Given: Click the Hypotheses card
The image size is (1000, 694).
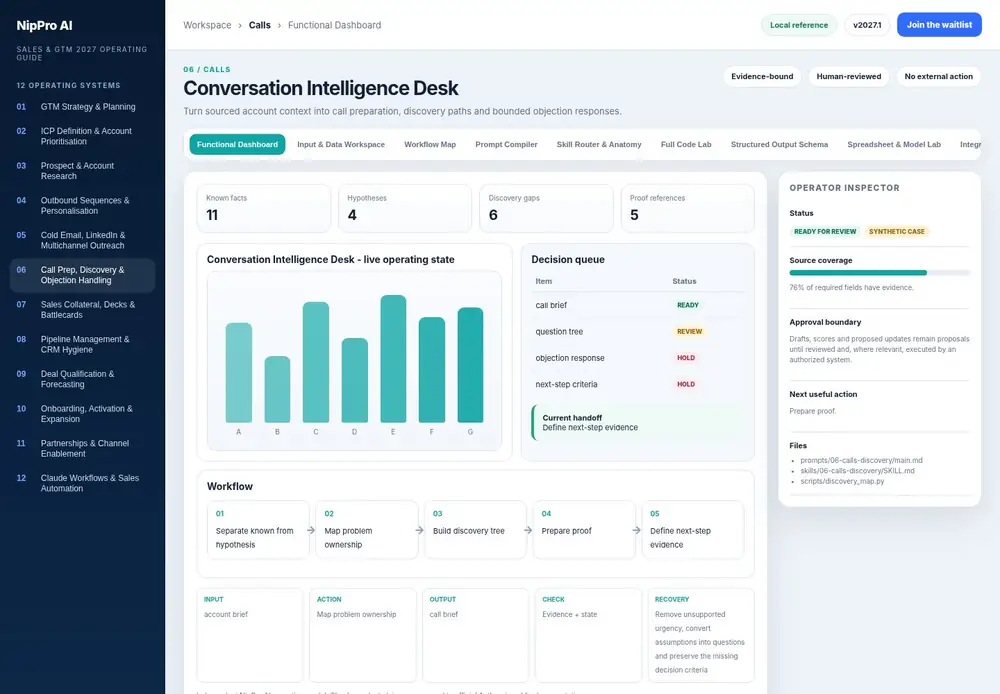Looking at the screenshot, I should 405,209.
